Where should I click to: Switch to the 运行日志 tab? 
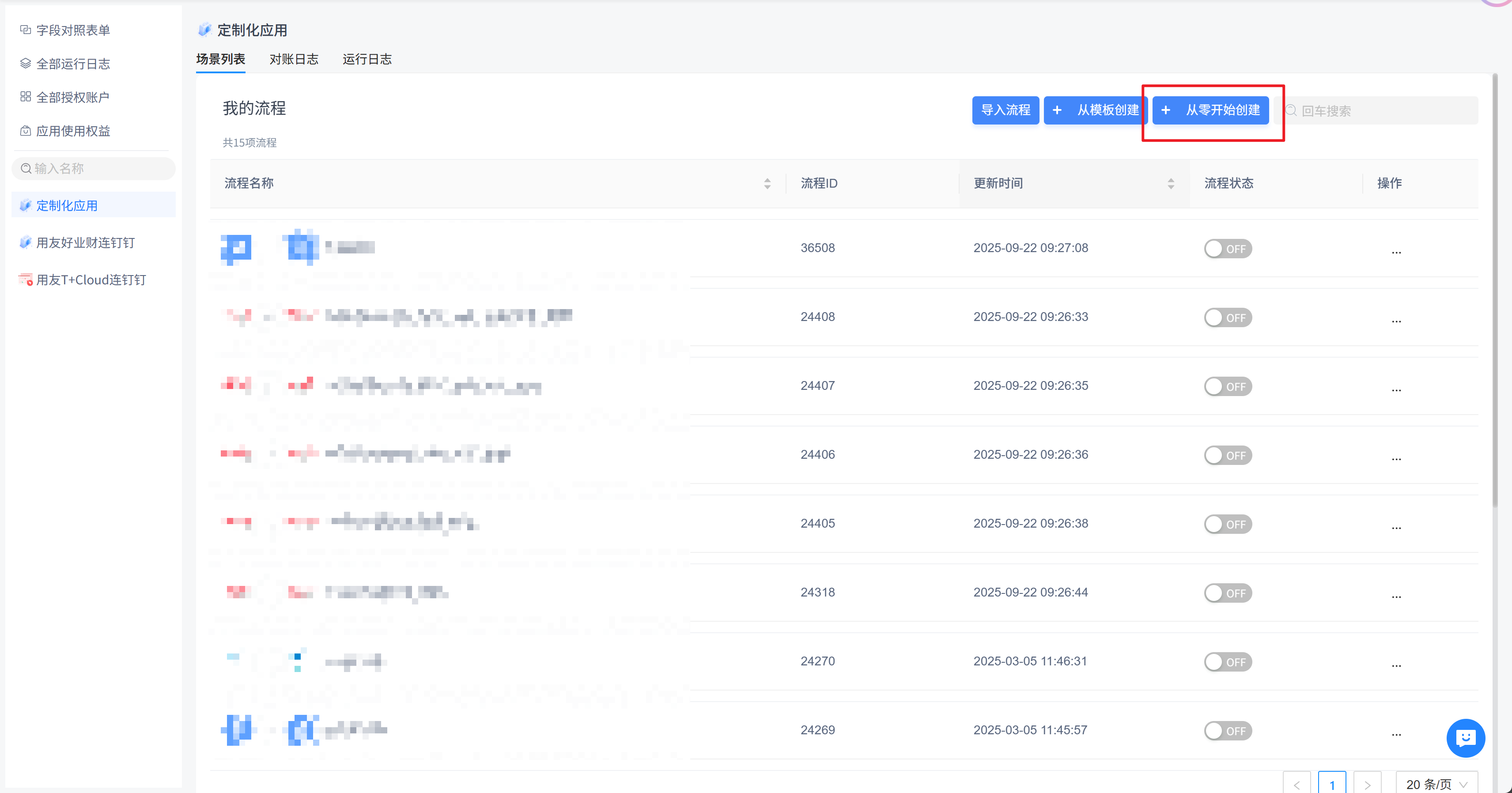367,59
